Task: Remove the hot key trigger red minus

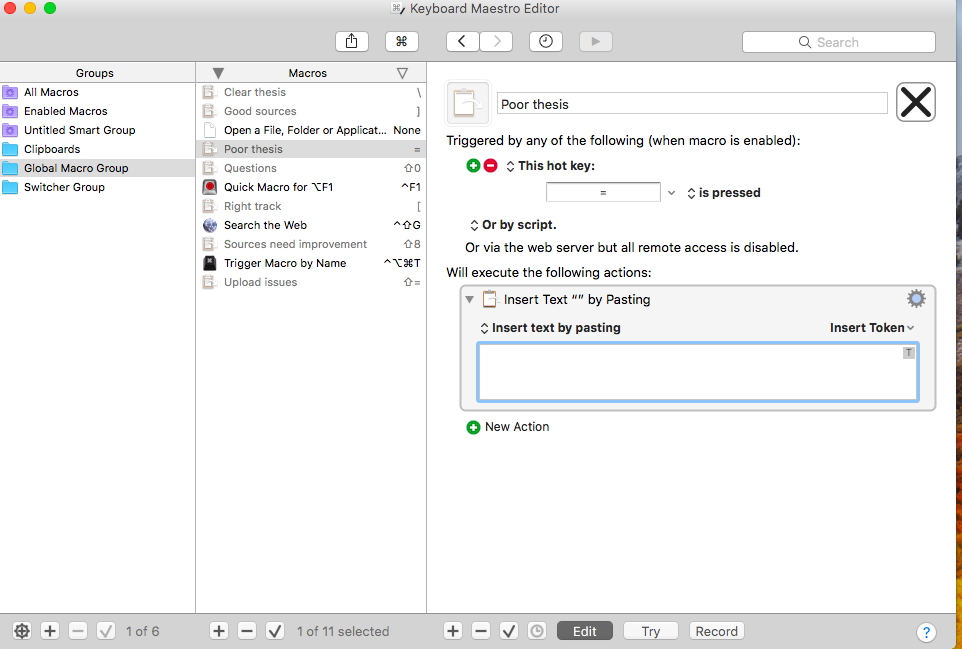Action: click(490, 166)
